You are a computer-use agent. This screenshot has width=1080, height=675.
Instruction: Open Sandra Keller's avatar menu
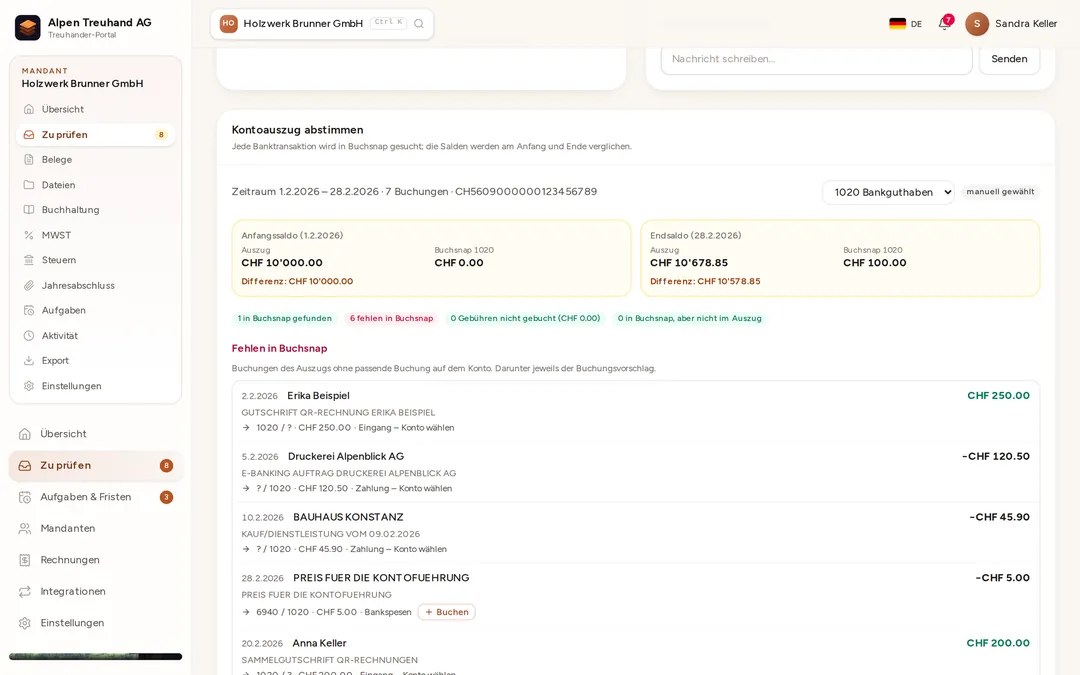pyautogui.click(x=977, y=23)
